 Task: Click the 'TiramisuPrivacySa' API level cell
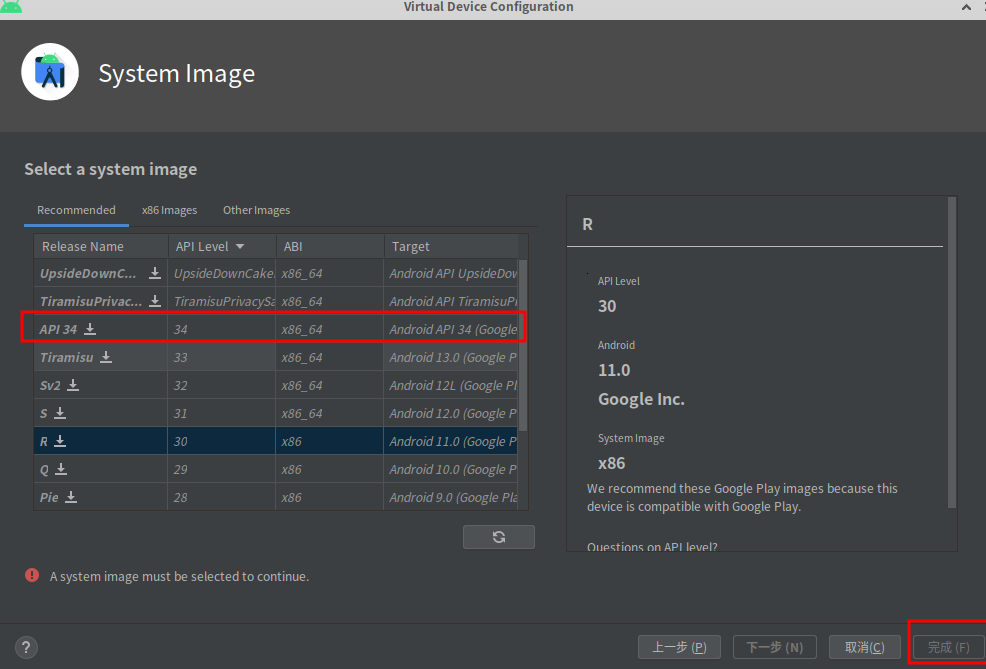coord(222,301)
